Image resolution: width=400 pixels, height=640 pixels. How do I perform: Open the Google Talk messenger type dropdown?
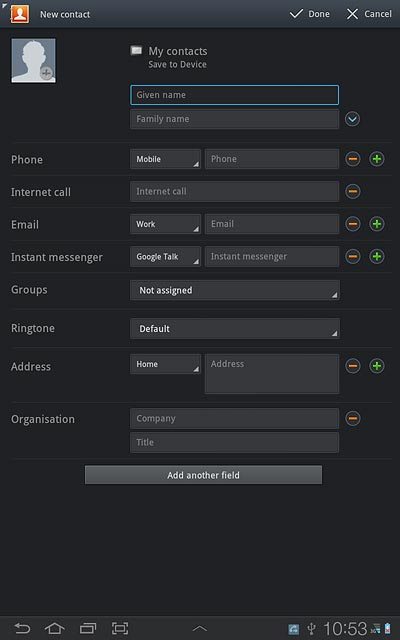[x=165, y=256]
